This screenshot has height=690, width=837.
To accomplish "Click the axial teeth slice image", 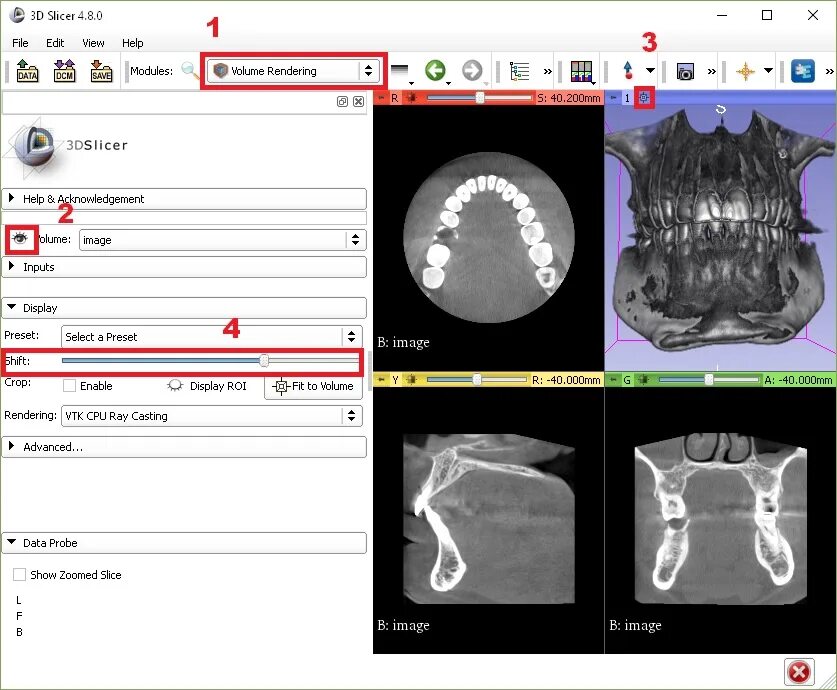I will [x=488, y=237].
